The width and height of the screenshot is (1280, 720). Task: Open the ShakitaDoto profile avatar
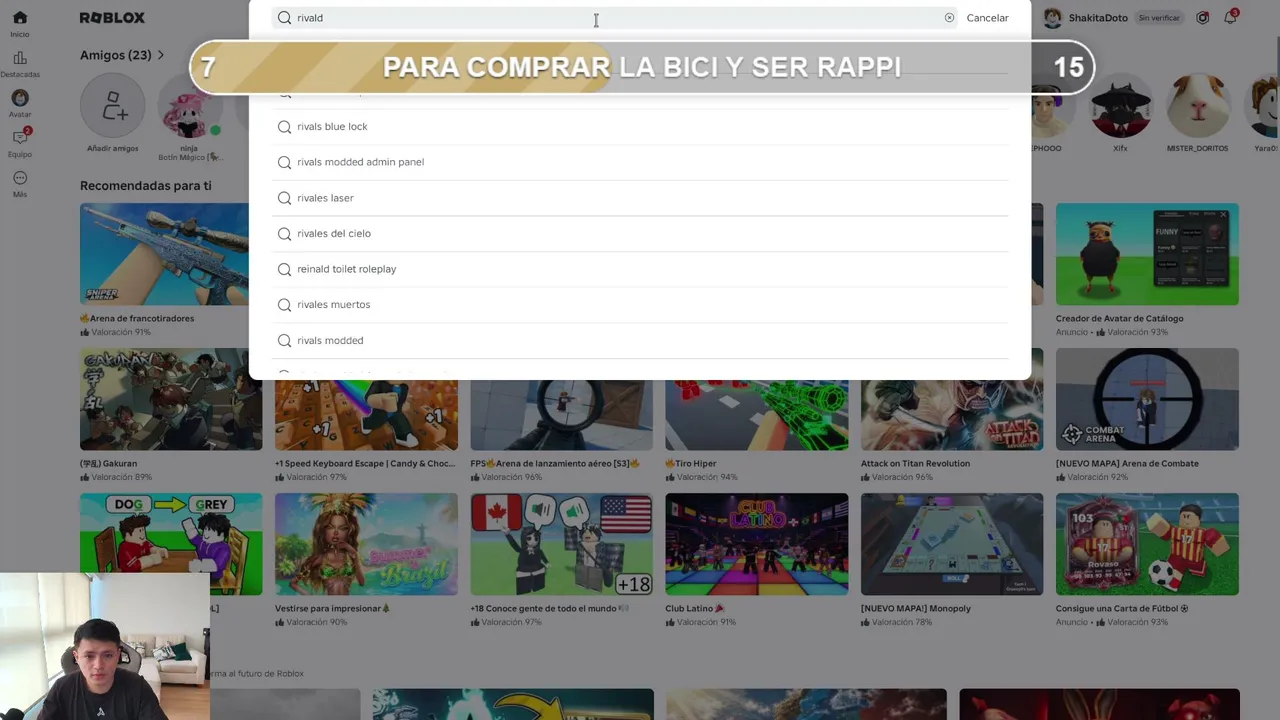click(x=1053, y=18)
